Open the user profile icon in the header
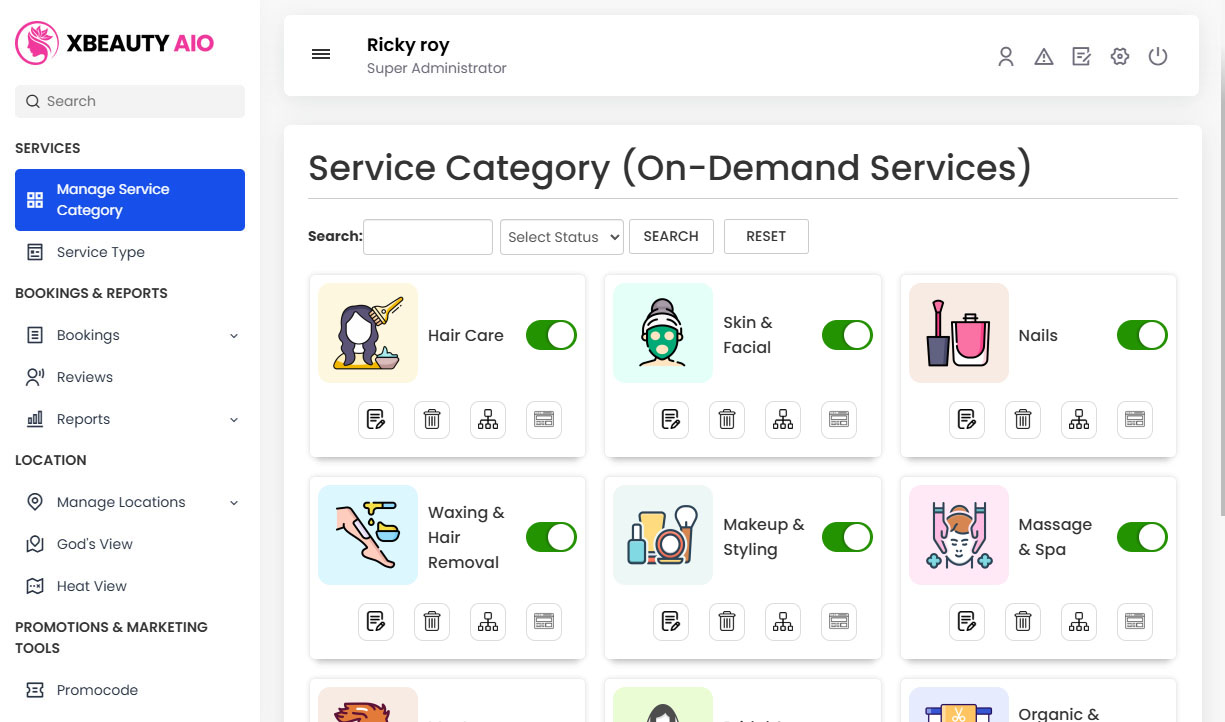 [x=1005, y=57]
